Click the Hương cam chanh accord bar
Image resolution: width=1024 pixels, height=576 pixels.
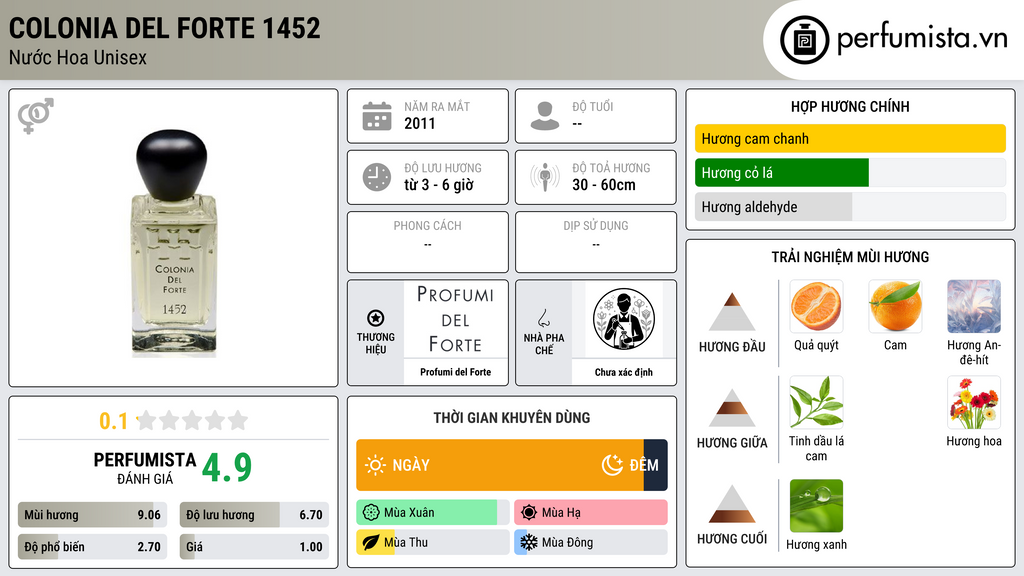click(x=850, y=138)
